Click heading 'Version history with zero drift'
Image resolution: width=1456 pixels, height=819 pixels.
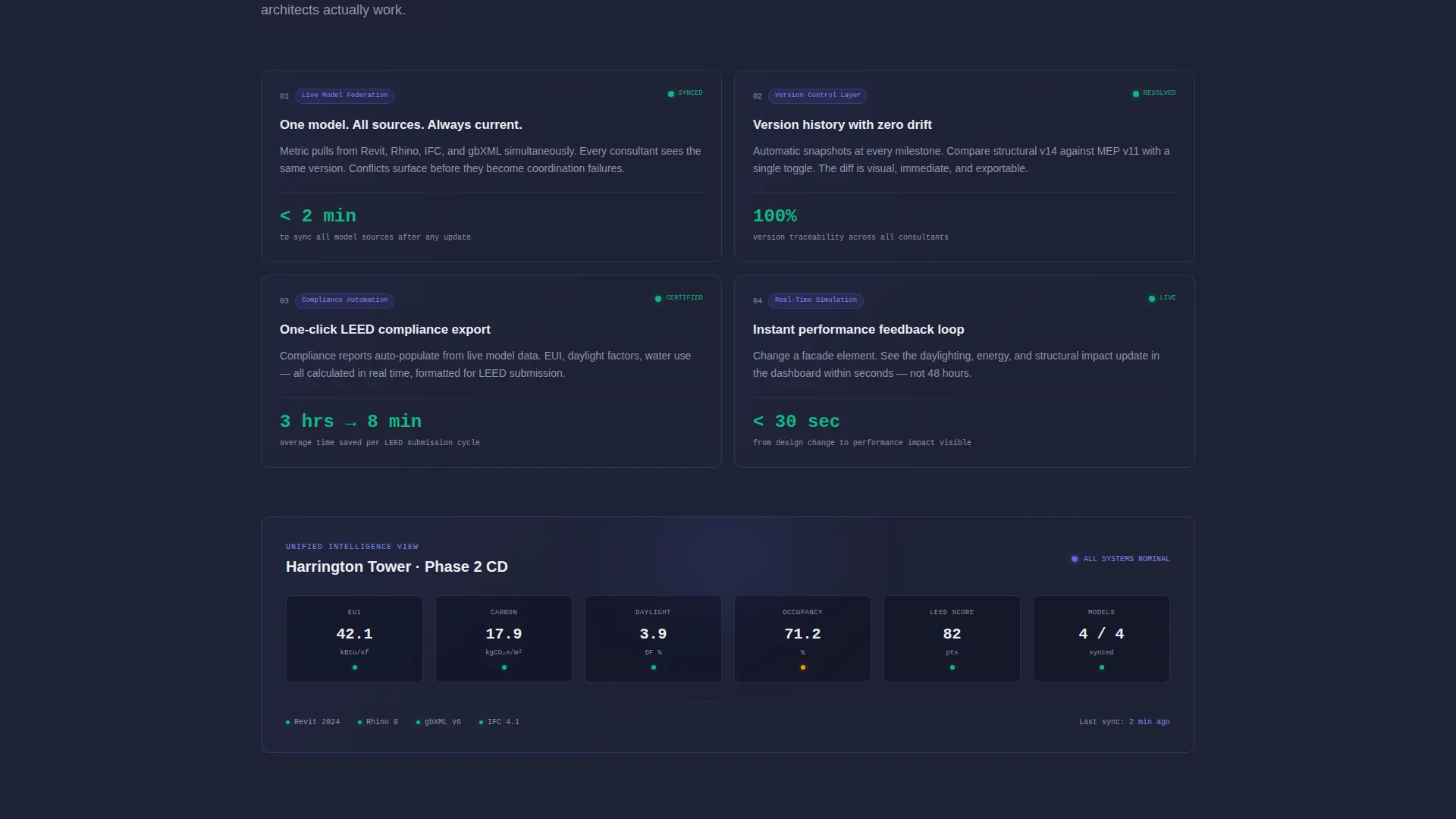point(842,125)
